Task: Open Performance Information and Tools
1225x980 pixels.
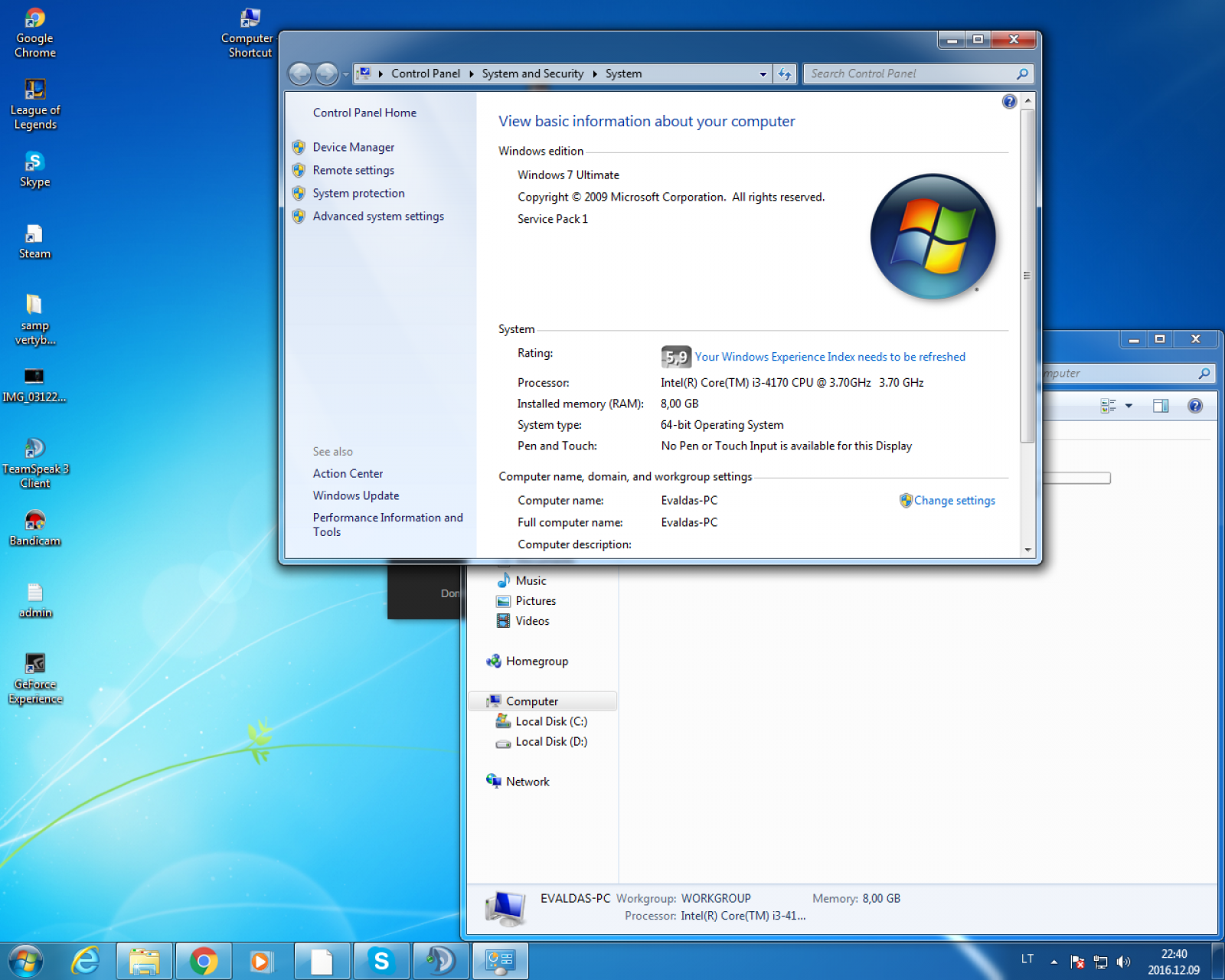Action: (388, 524)
